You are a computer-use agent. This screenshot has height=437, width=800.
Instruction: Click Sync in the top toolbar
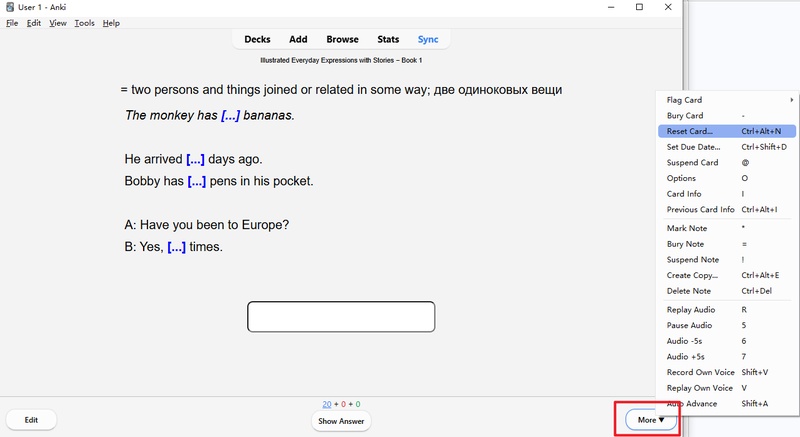tap(428, 39)
